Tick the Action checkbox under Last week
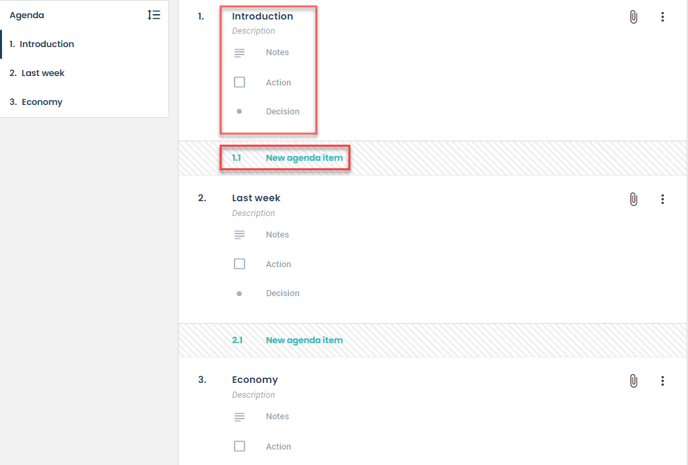Viewport: 688px width, 465px height. point(239,264)
